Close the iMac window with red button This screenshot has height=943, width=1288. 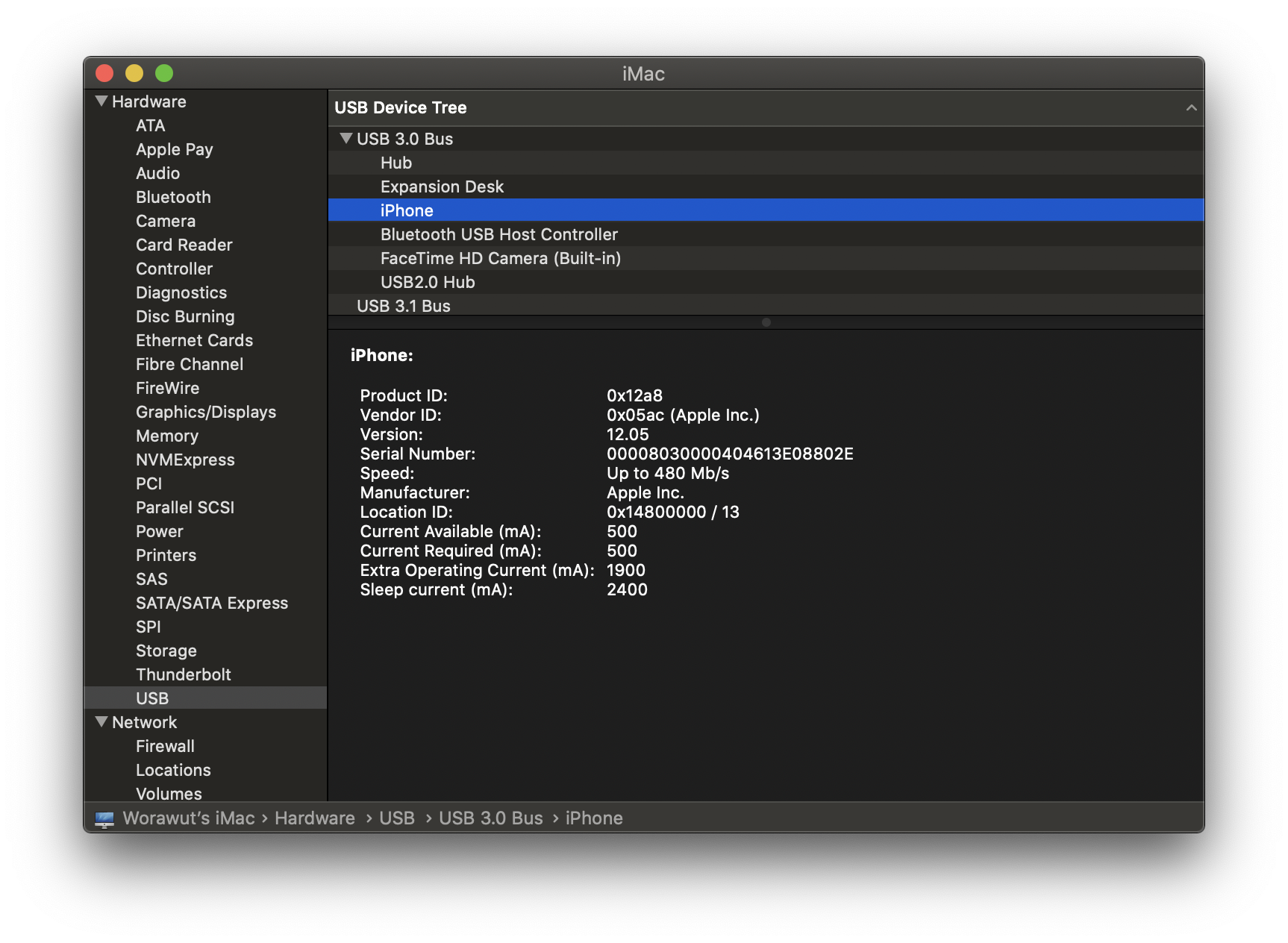pyautogui.click(x=104, y=73)
